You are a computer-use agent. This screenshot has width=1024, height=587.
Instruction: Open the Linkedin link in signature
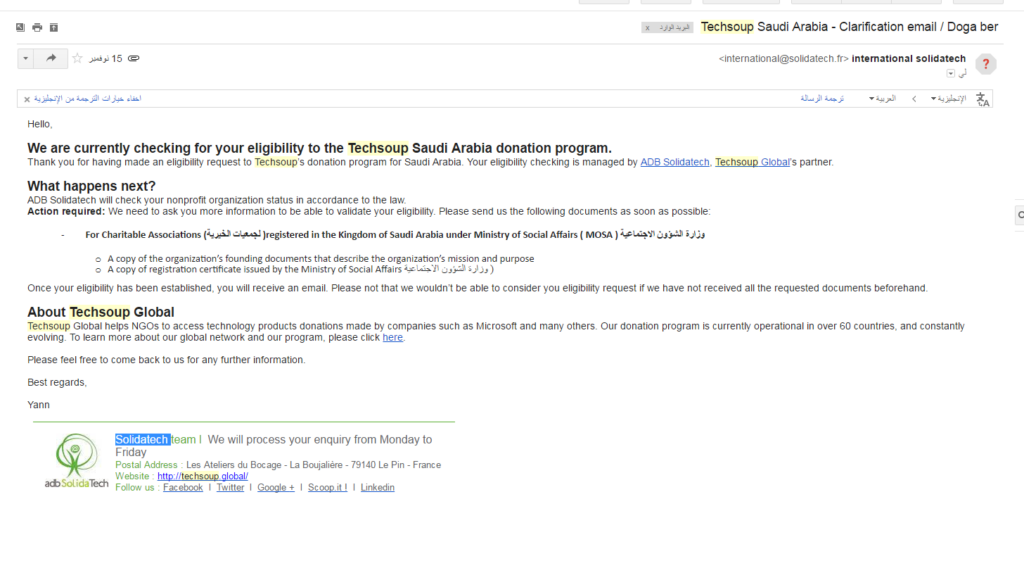(377, 487)
